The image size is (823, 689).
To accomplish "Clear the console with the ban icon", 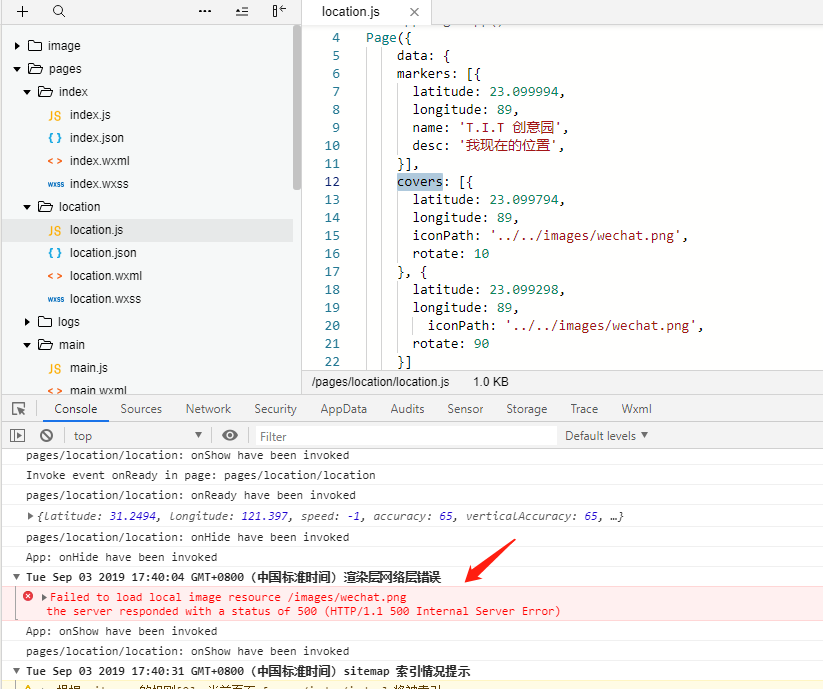I will pos(46,436).
